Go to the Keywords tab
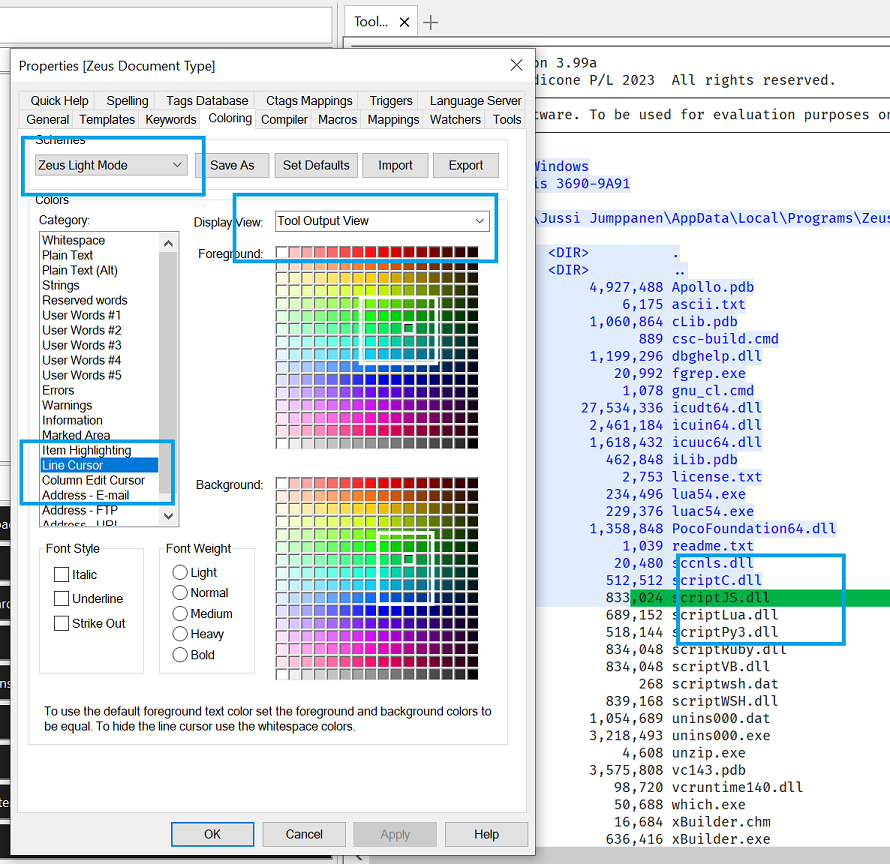The height and width of the screenshot is (864, 890). [171, 119]
